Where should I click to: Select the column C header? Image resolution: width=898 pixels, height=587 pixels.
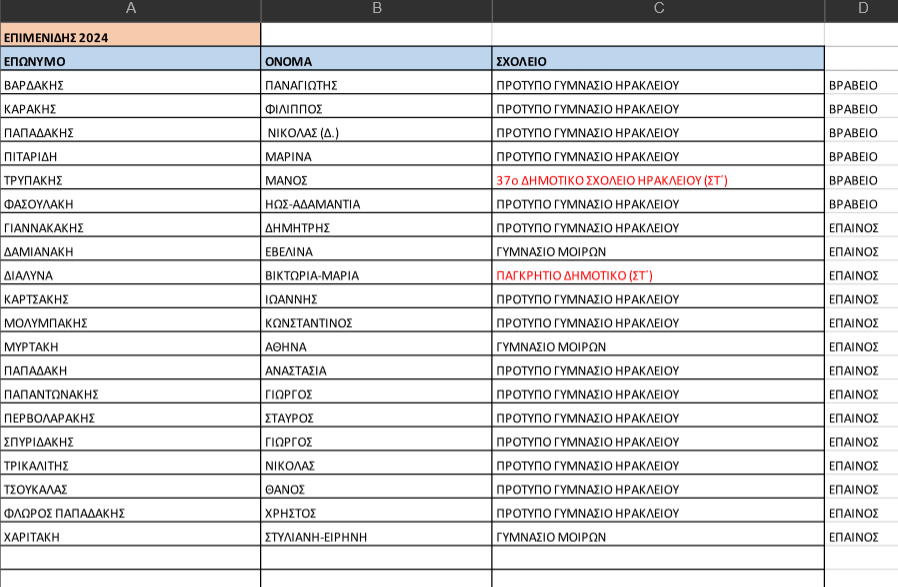658,10
